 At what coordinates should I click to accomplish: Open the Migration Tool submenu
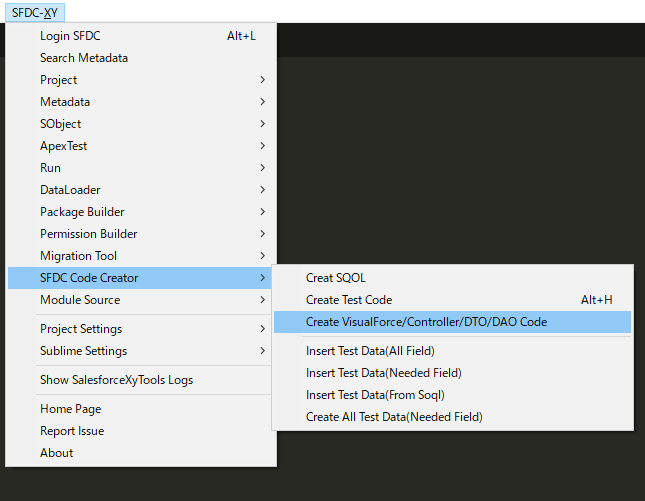(140, 256)
